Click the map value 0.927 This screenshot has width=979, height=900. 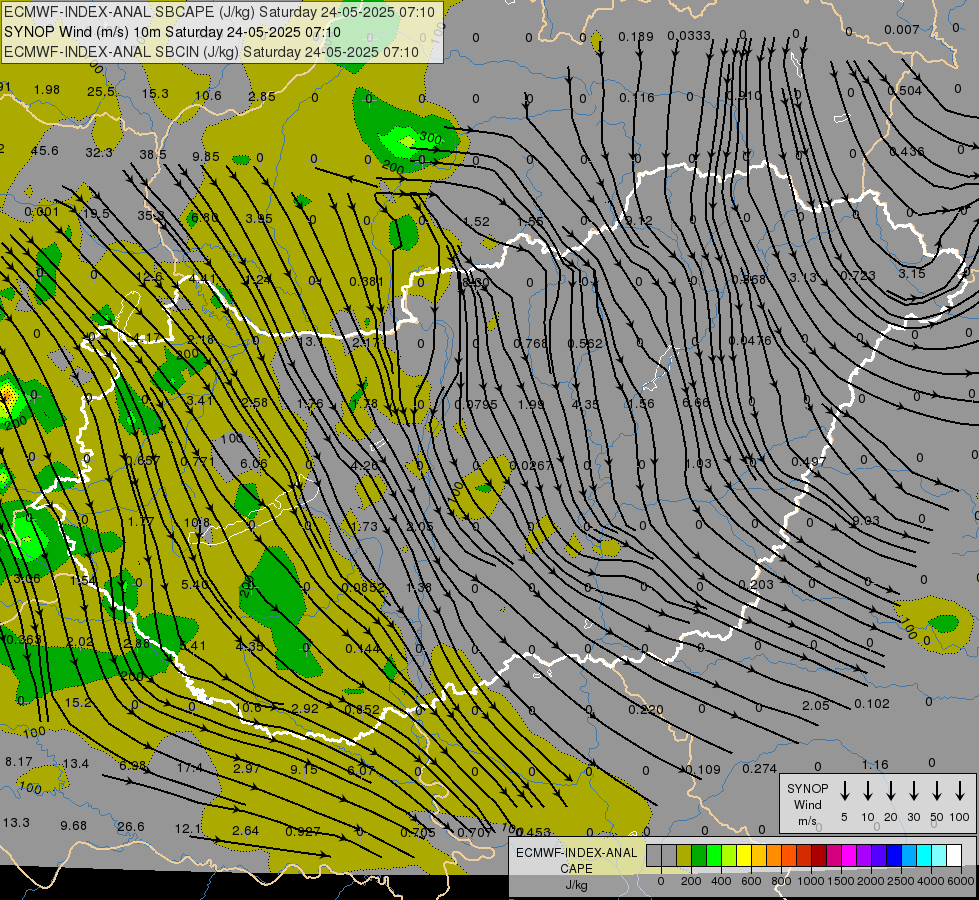point(303,832)
